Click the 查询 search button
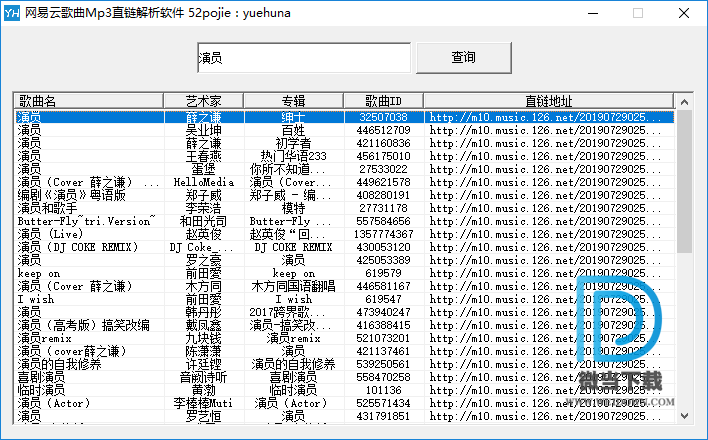 coord(464,57)
